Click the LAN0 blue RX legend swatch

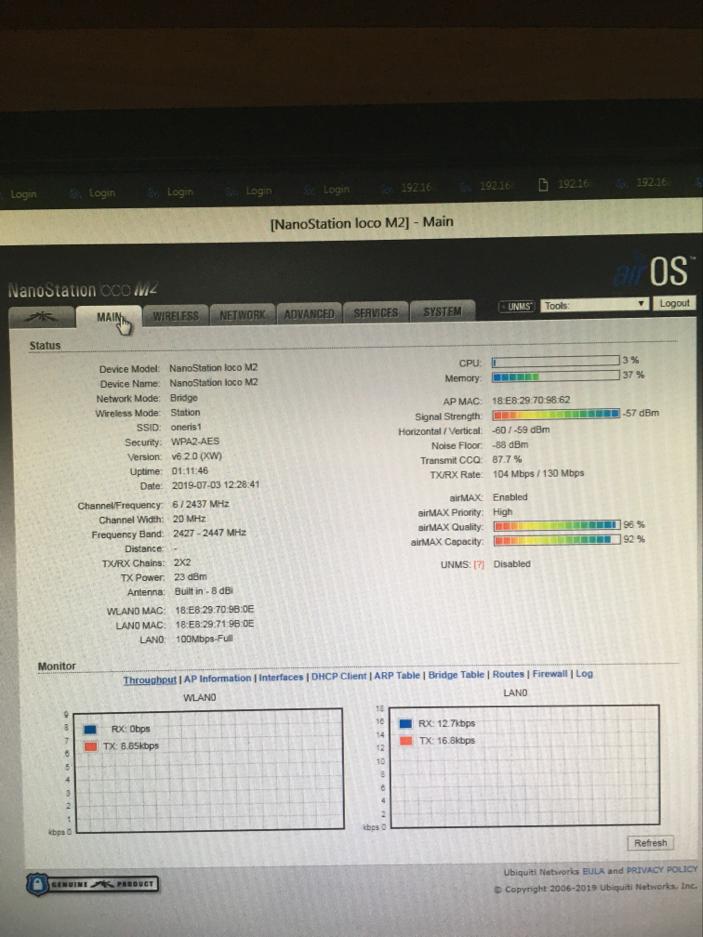pos(405,724)
